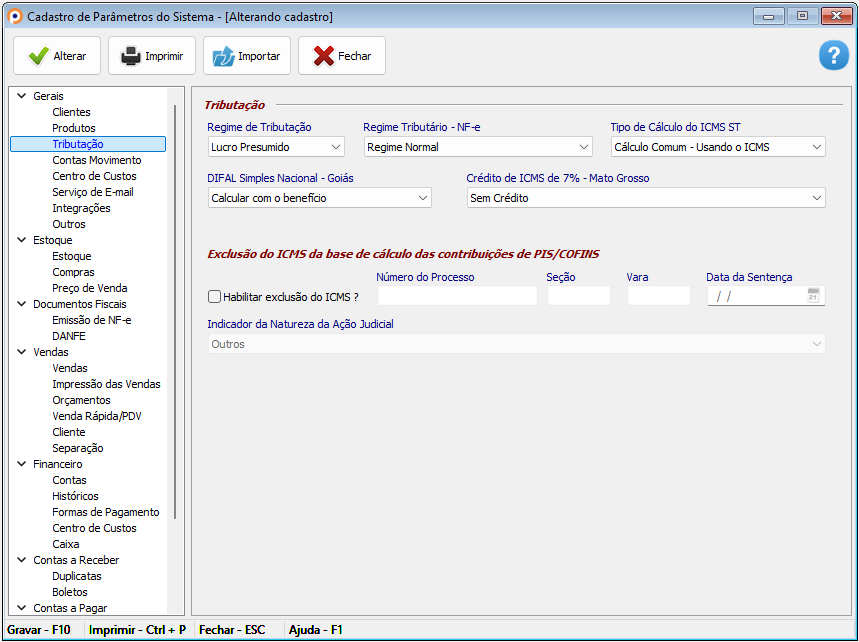Click the application icon in title bar
The height and width of the screenshot is (642, 859).
coord(14,17)
